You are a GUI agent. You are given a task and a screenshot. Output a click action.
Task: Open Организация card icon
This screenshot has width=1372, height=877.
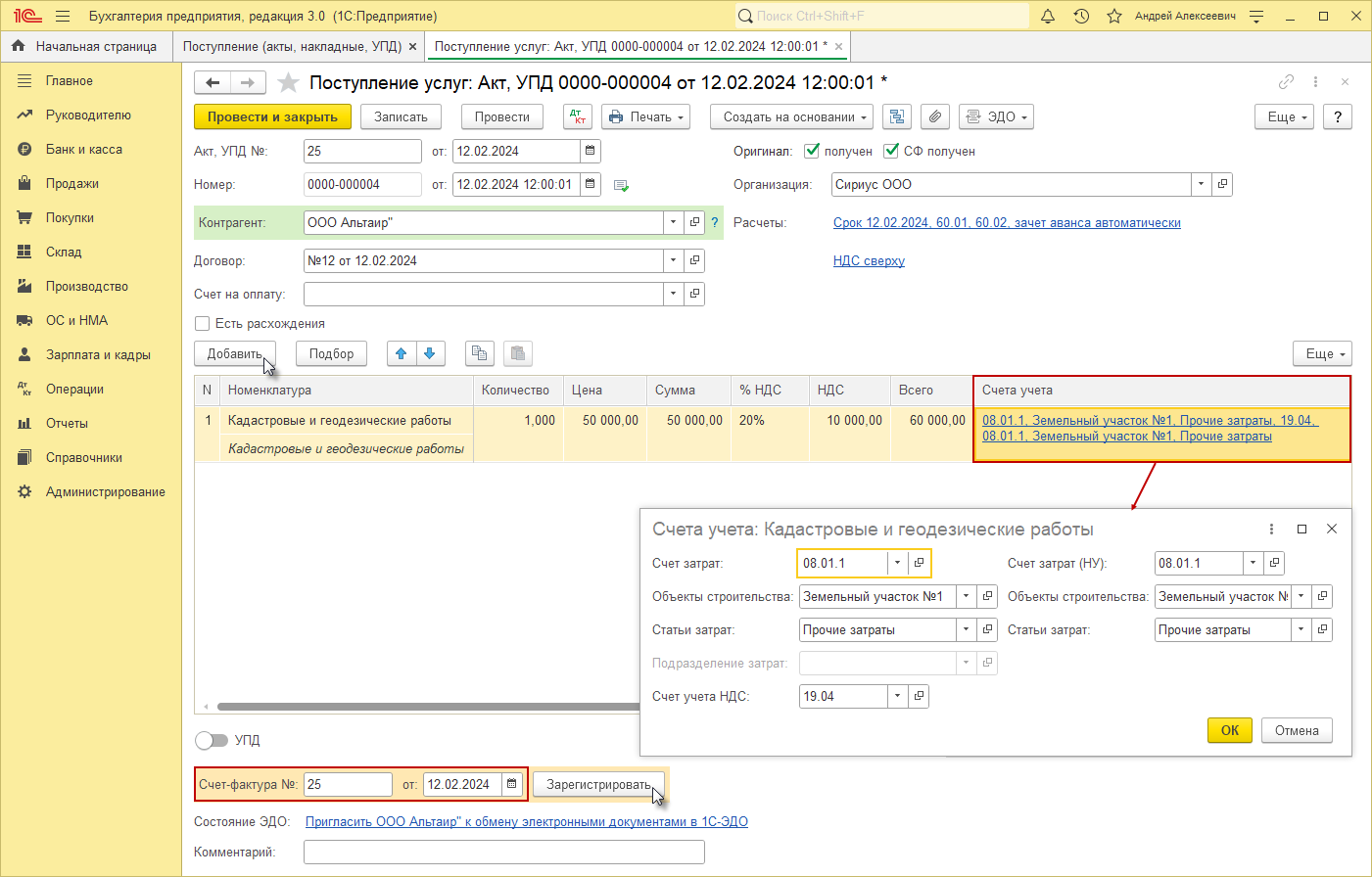pyautogui.click(x=1222, y=184)
